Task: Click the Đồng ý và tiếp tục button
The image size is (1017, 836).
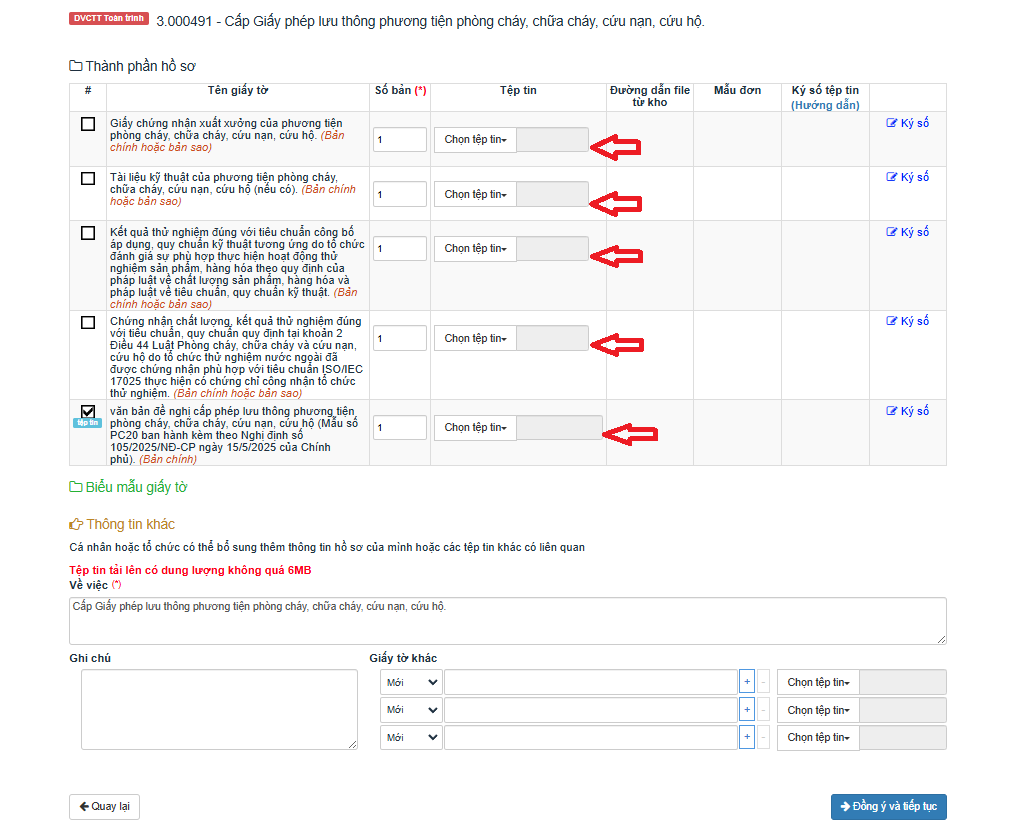Action: [x=888, y=807]
